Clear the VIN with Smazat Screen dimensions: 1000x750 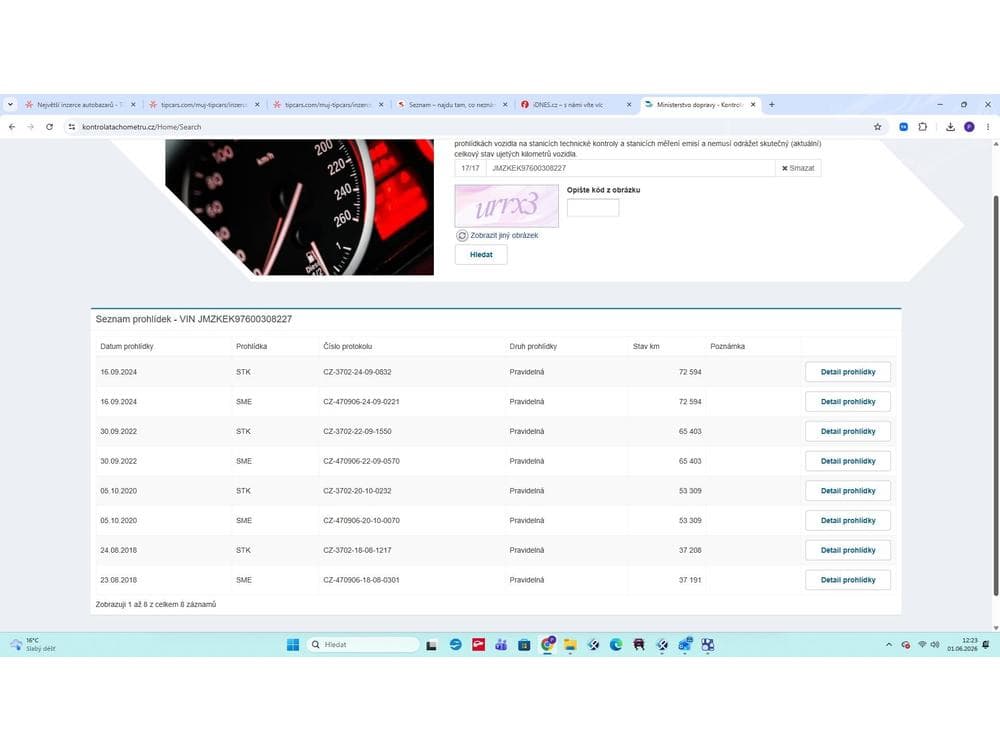[798, 168]
